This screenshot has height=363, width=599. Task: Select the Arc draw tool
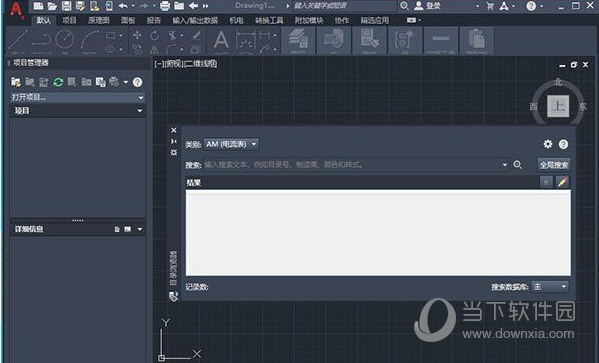(x=89, y=41)
